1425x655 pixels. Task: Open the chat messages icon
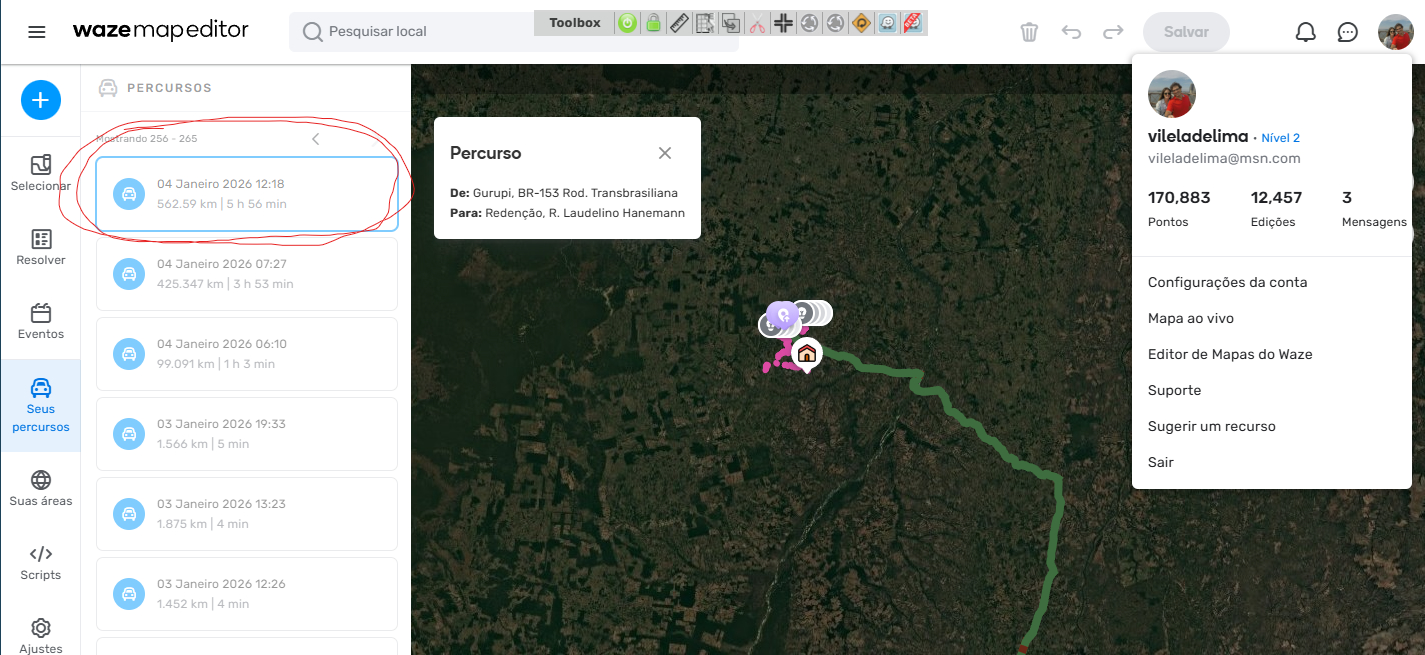[1348, 32]
